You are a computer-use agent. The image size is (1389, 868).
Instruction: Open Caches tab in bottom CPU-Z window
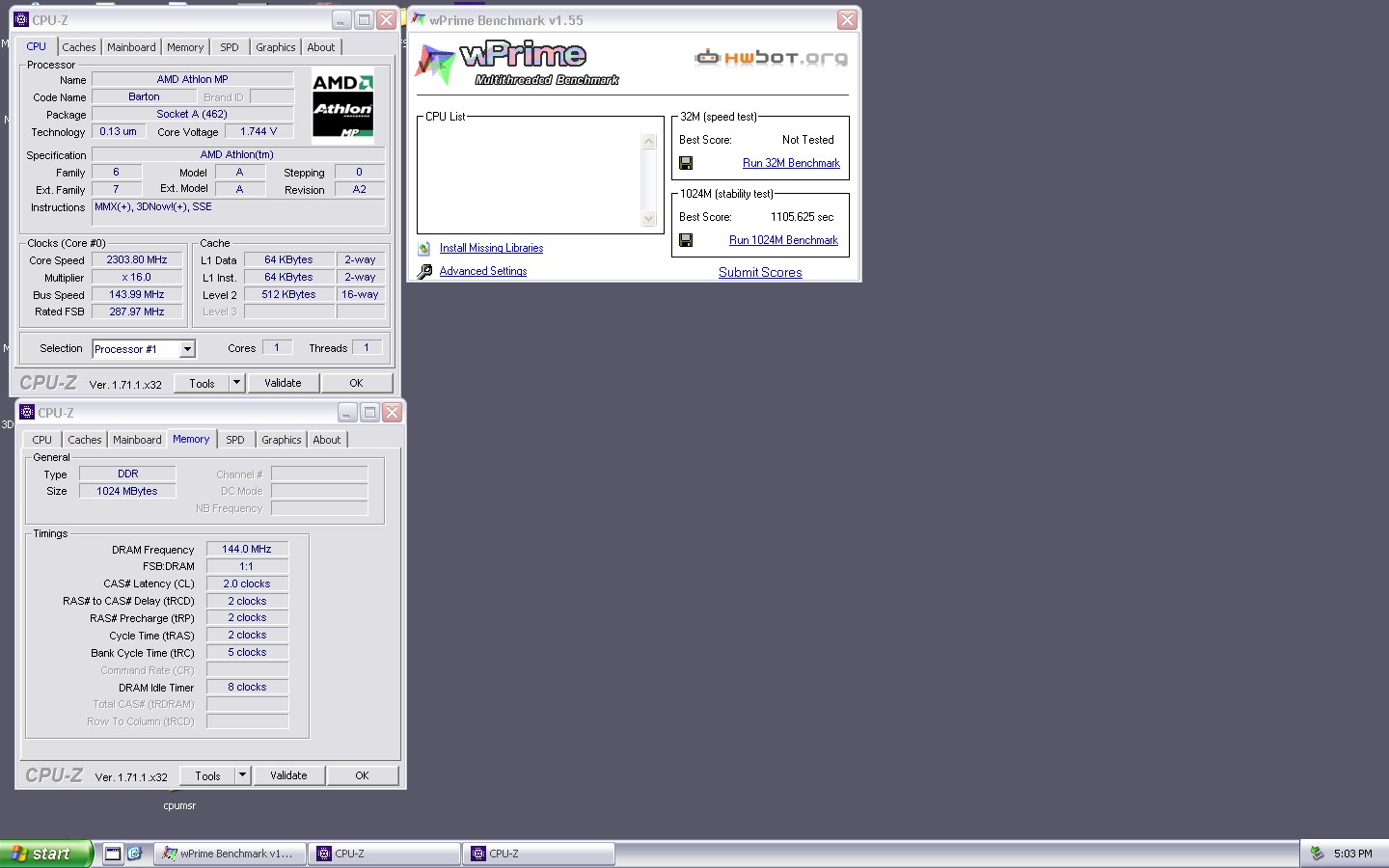(85, 440)
